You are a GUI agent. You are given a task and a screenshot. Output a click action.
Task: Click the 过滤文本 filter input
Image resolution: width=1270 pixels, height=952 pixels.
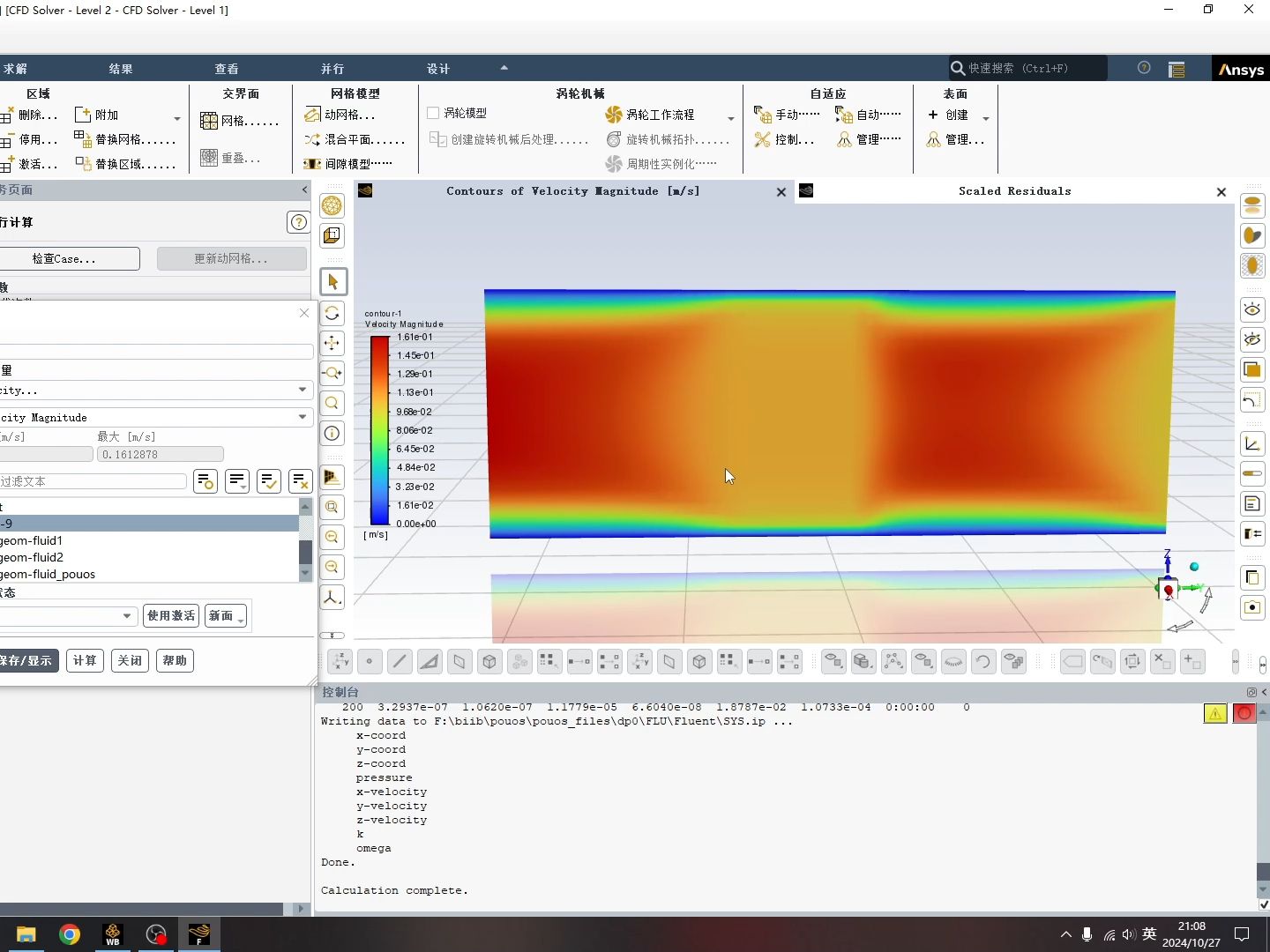pyautogui.click(x=93, y=481)
